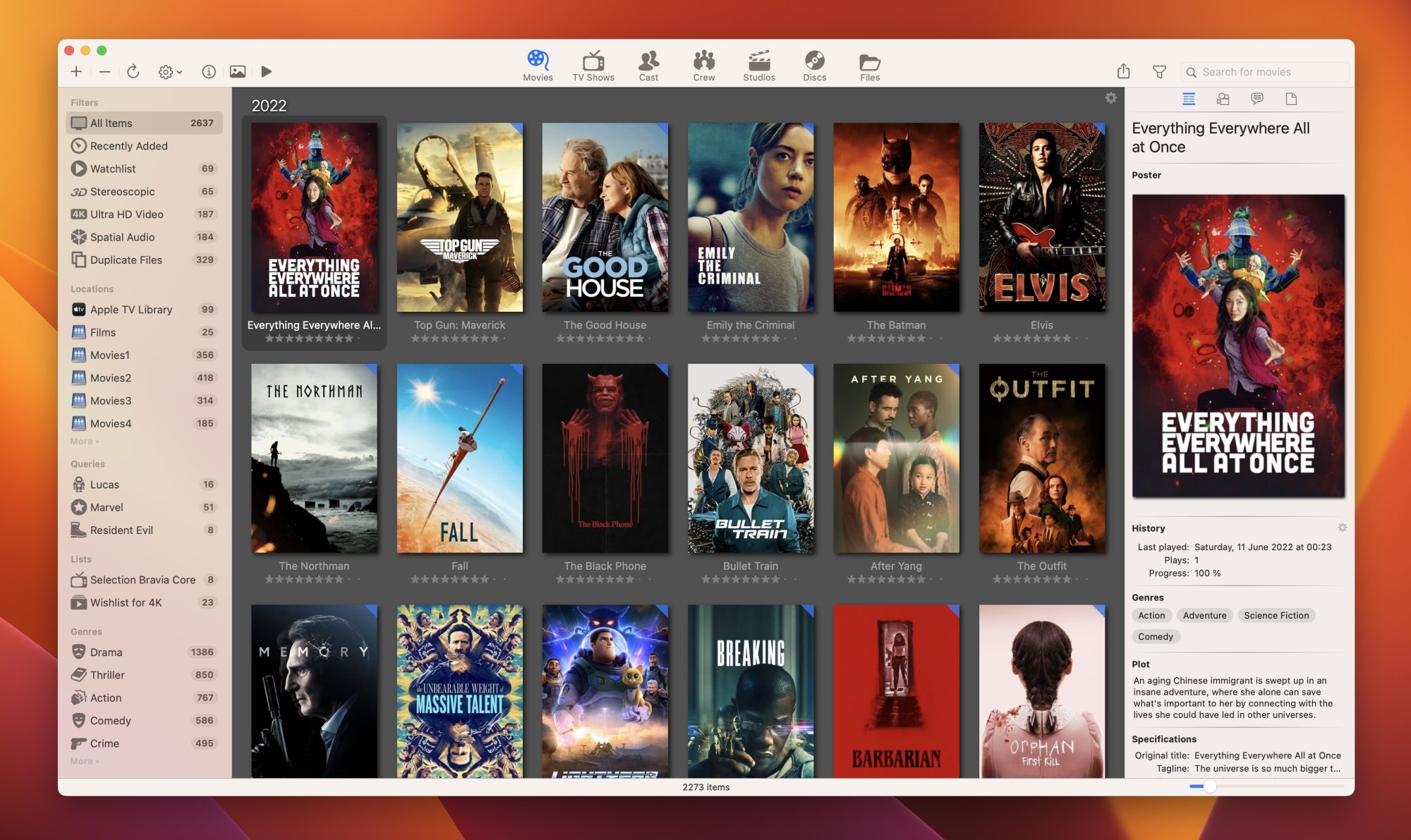Click the Adventure genre tag
The image size is (1411, 840).
pyautogui.click(x=1204, y=616)
